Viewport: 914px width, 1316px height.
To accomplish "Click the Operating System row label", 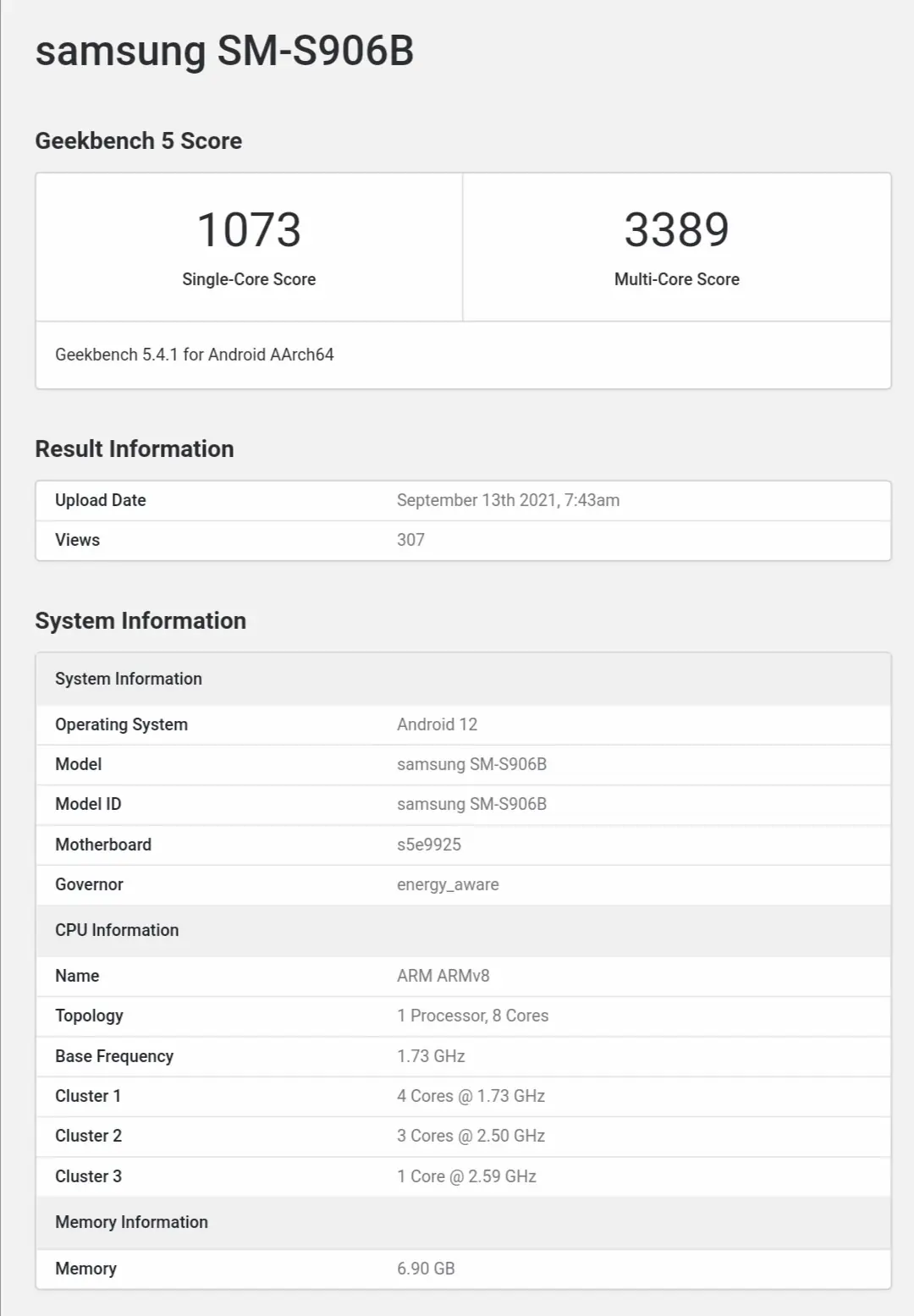I will pyautogui.click(x=122, y=724).
